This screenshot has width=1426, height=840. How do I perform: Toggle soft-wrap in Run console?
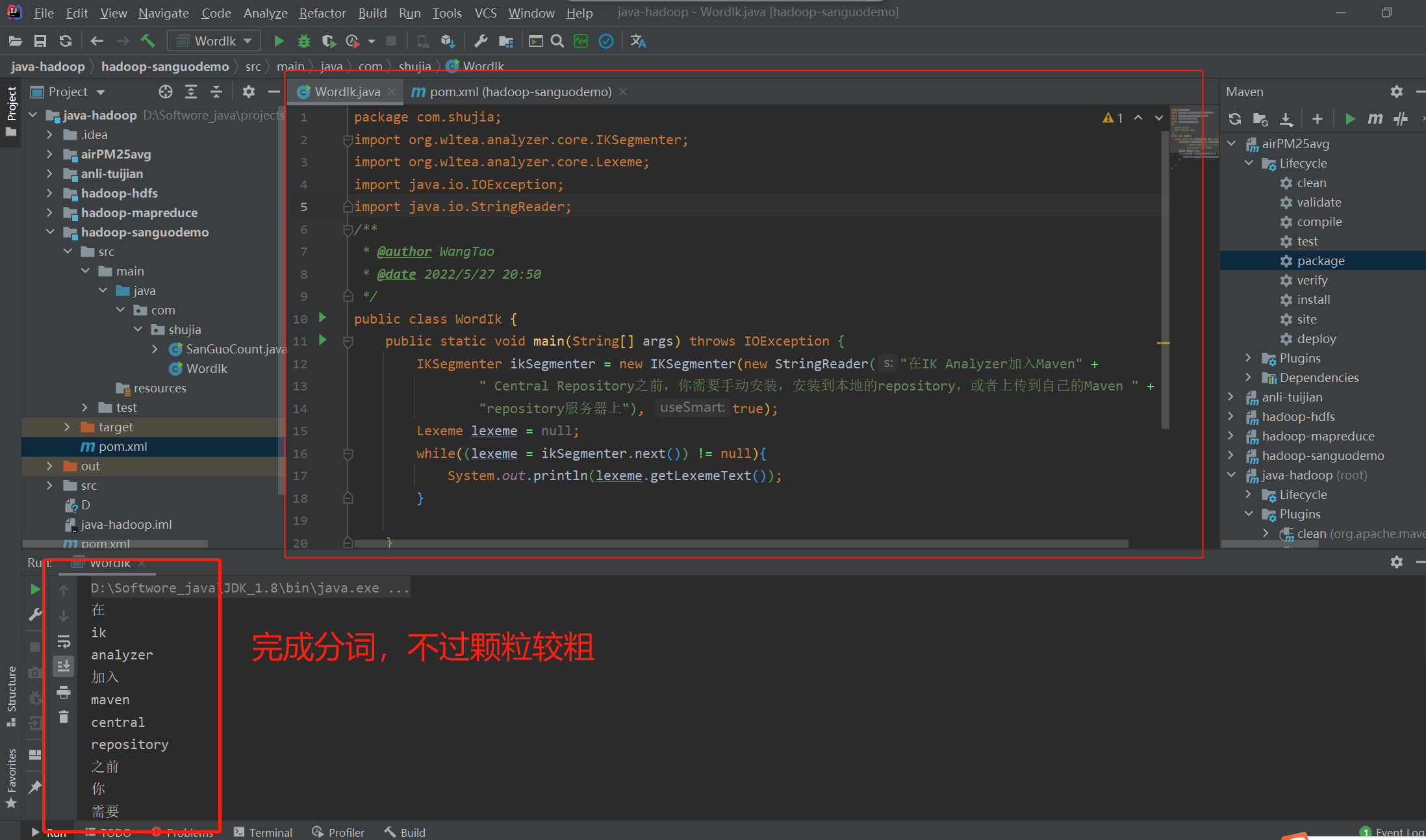(64, 642)
